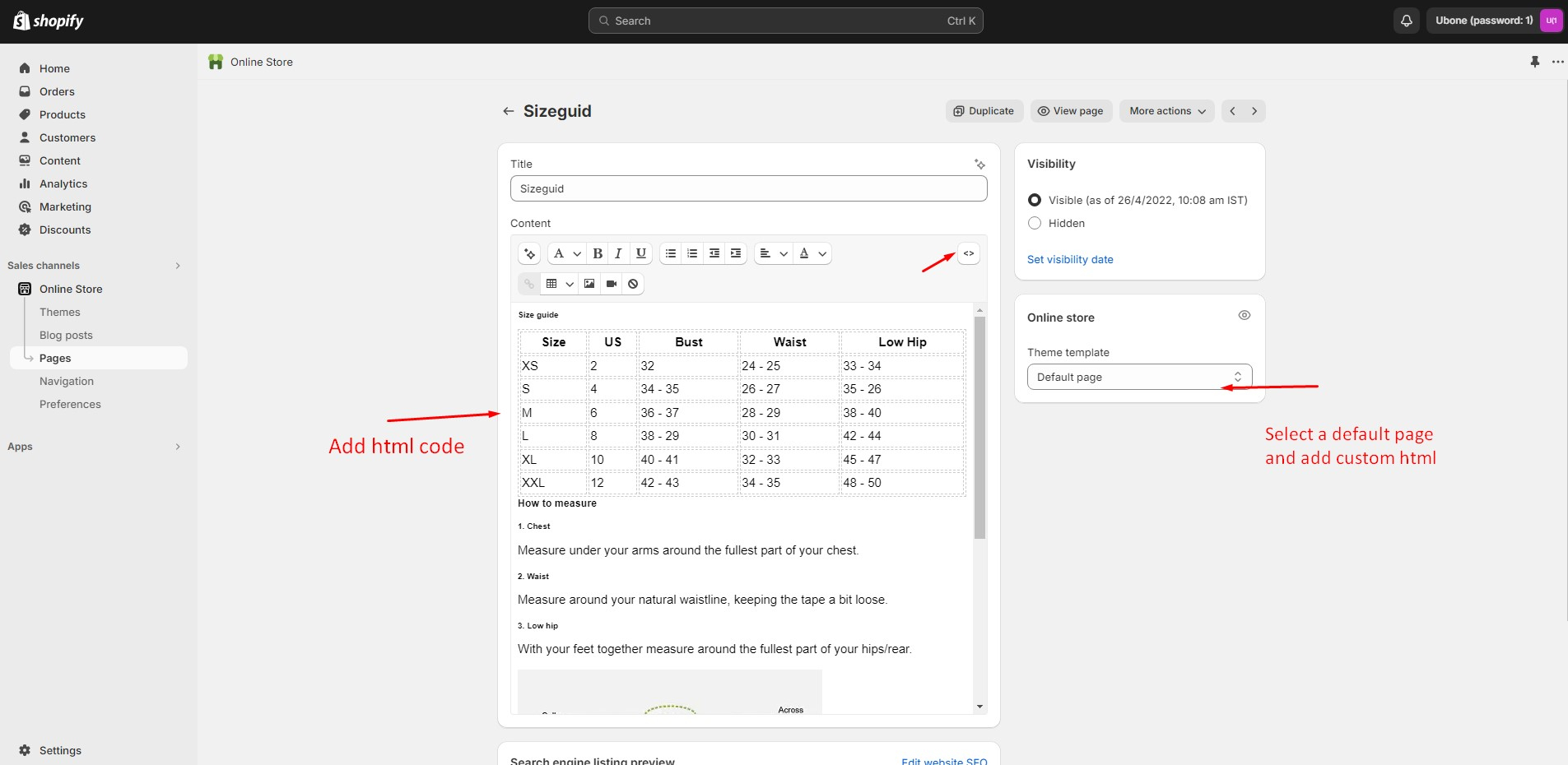The height and width of the screenshot is (765, 1568).
Task: Expand the More actions menu
Action: click(1166, 111)
